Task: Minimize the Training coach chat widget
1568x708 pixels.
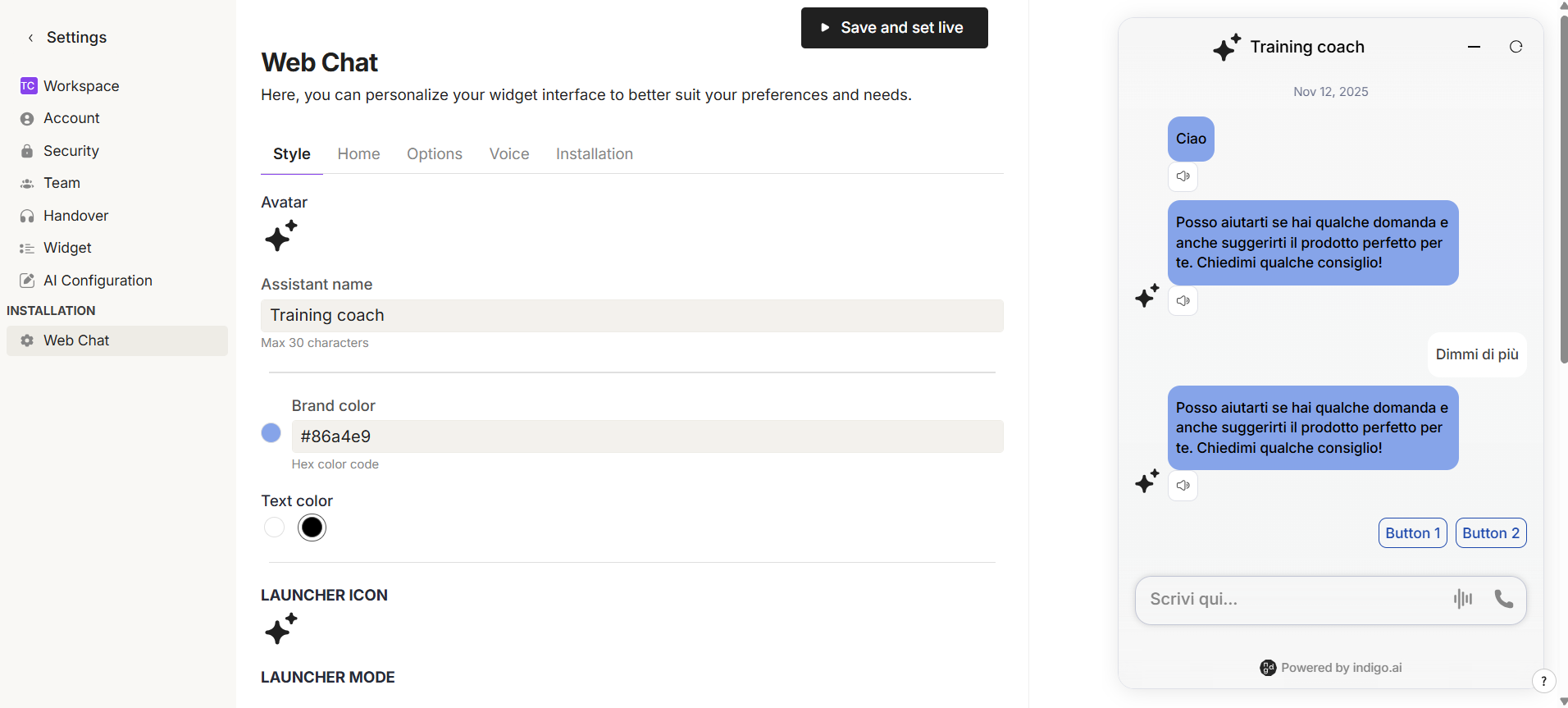Action: (x=1474, y=47)
